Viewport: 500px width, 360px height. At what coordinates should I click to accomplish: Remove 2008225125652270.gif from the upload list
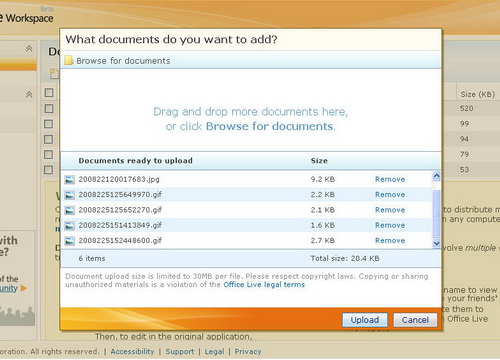coord(390,210)
